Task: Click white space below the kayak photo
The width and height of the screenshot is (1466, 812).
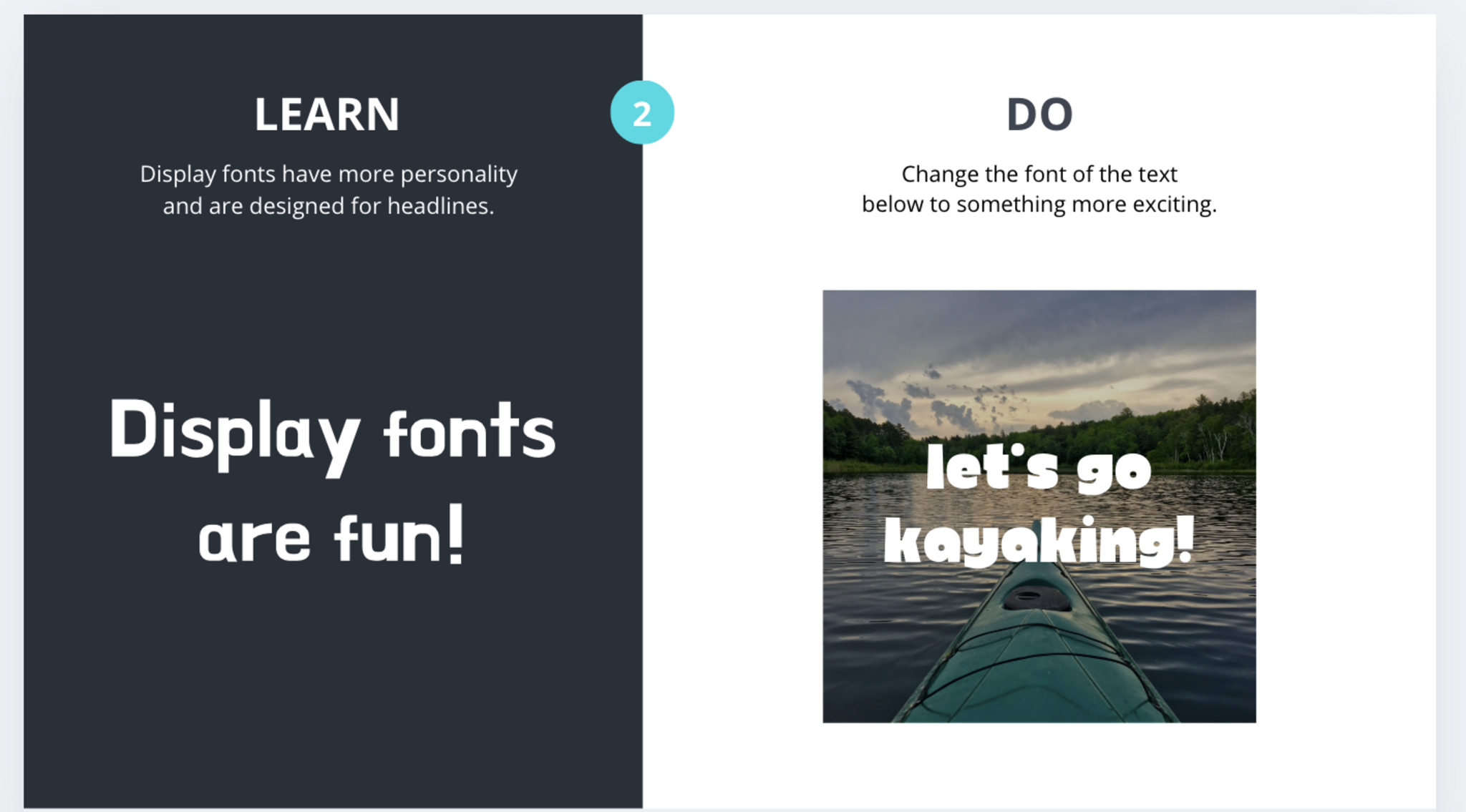Action: [1039, 765]
